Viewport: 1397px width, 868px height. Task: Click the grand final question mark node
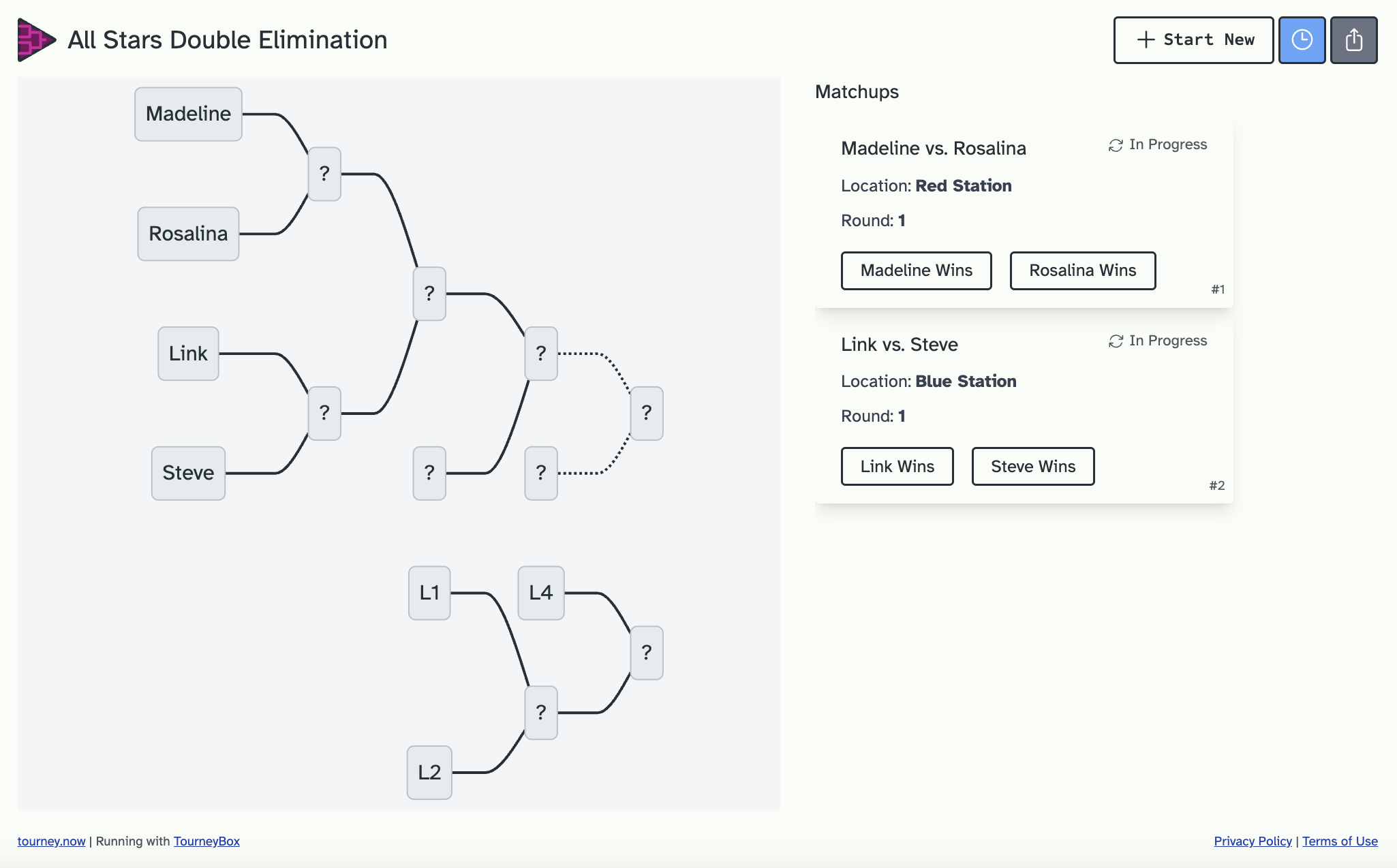coord(646,414)
